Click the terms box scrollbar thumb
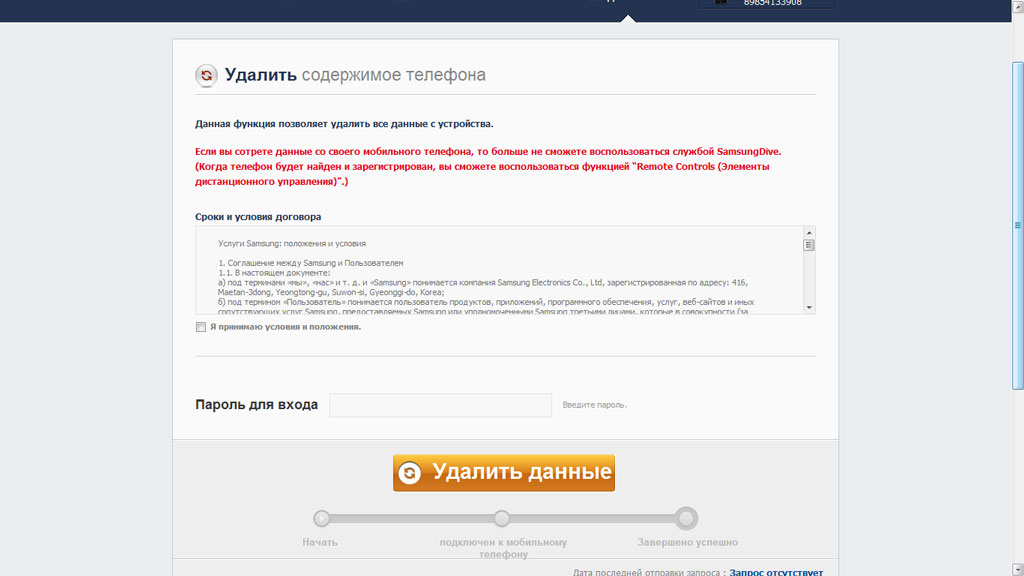 click(x=809, y=246)
